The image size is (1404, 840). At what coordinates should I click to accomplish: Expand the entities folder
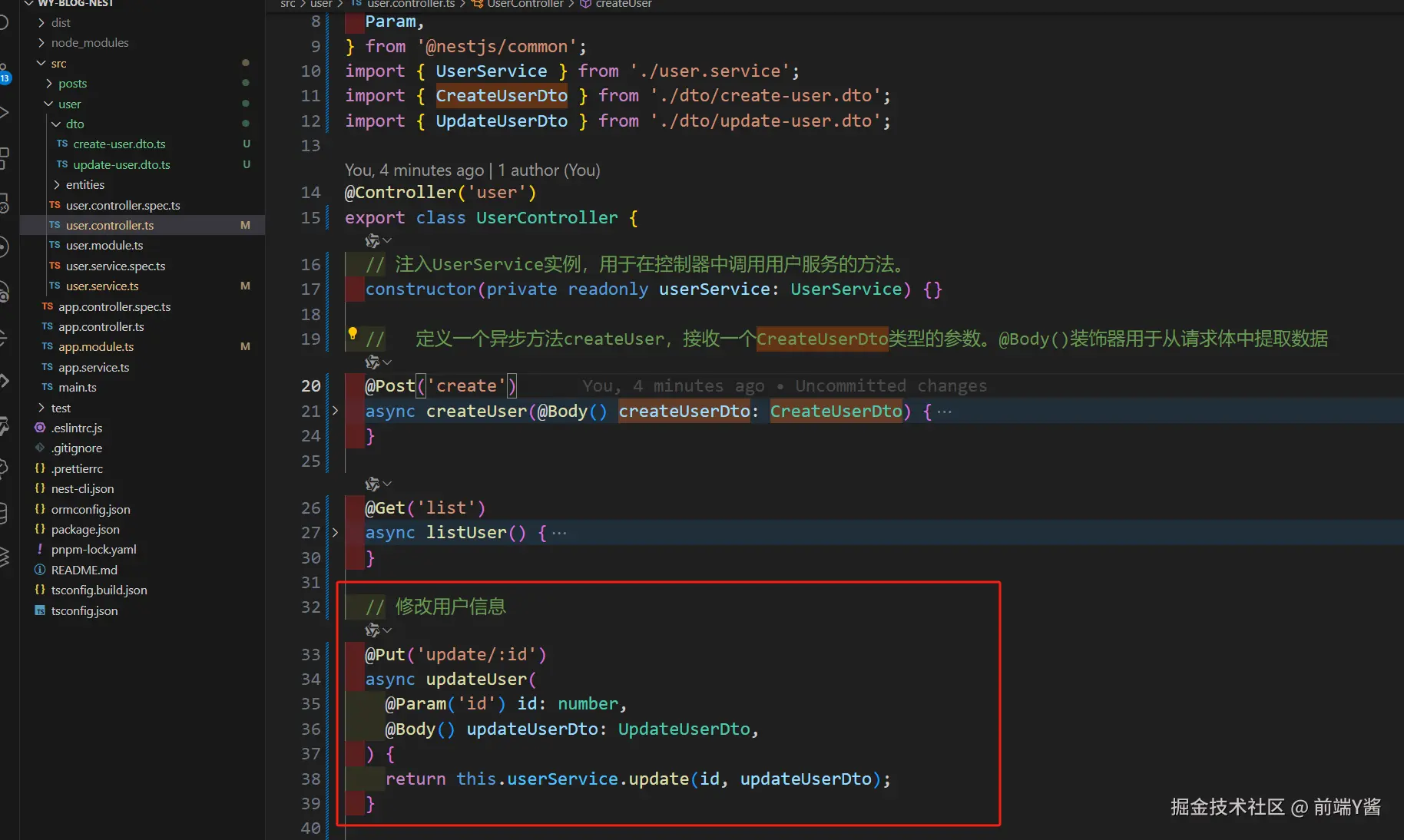point(56,184)
